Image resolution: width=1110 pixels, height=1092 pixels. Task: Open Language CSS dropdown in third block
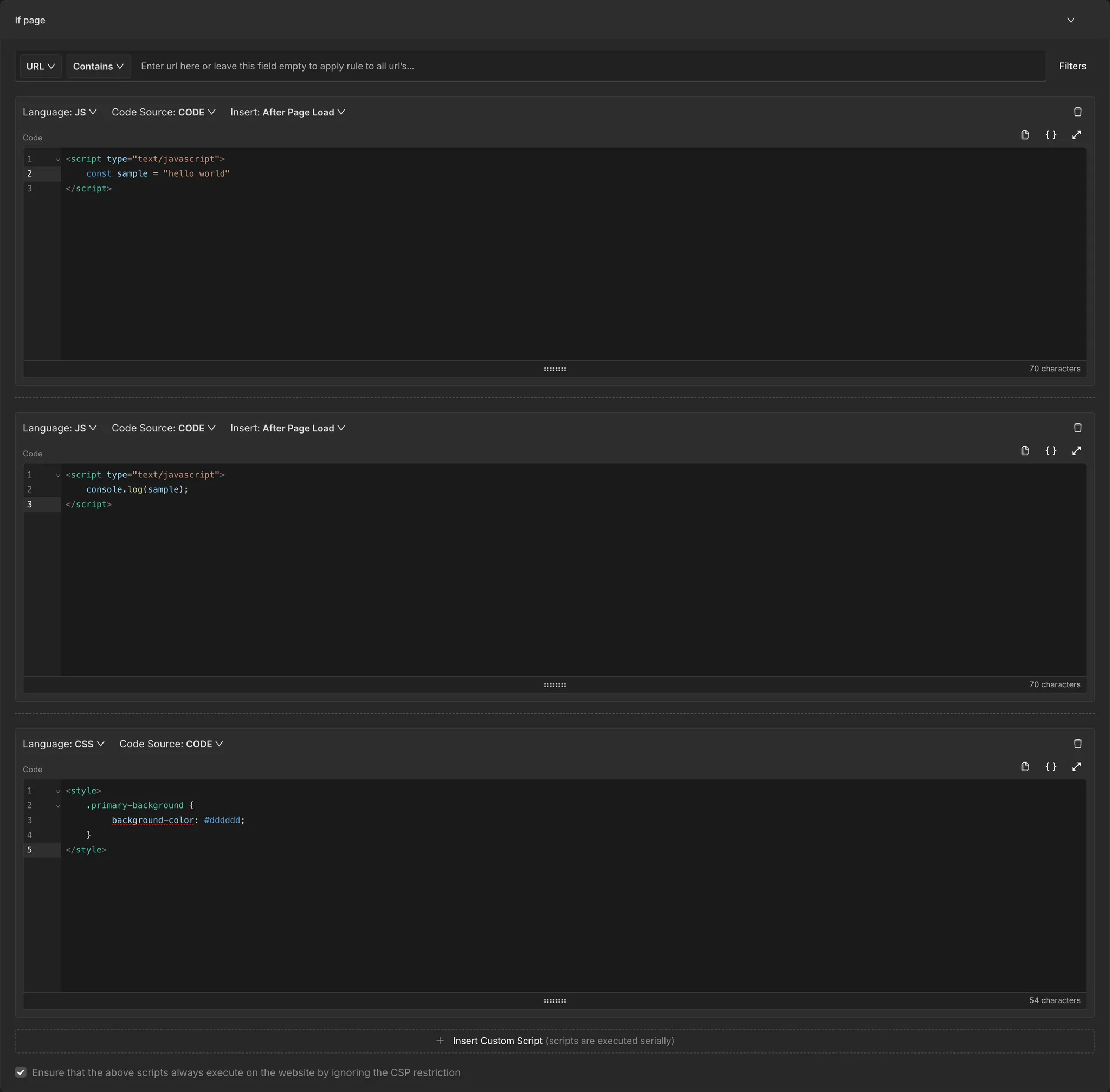[63, 744]
